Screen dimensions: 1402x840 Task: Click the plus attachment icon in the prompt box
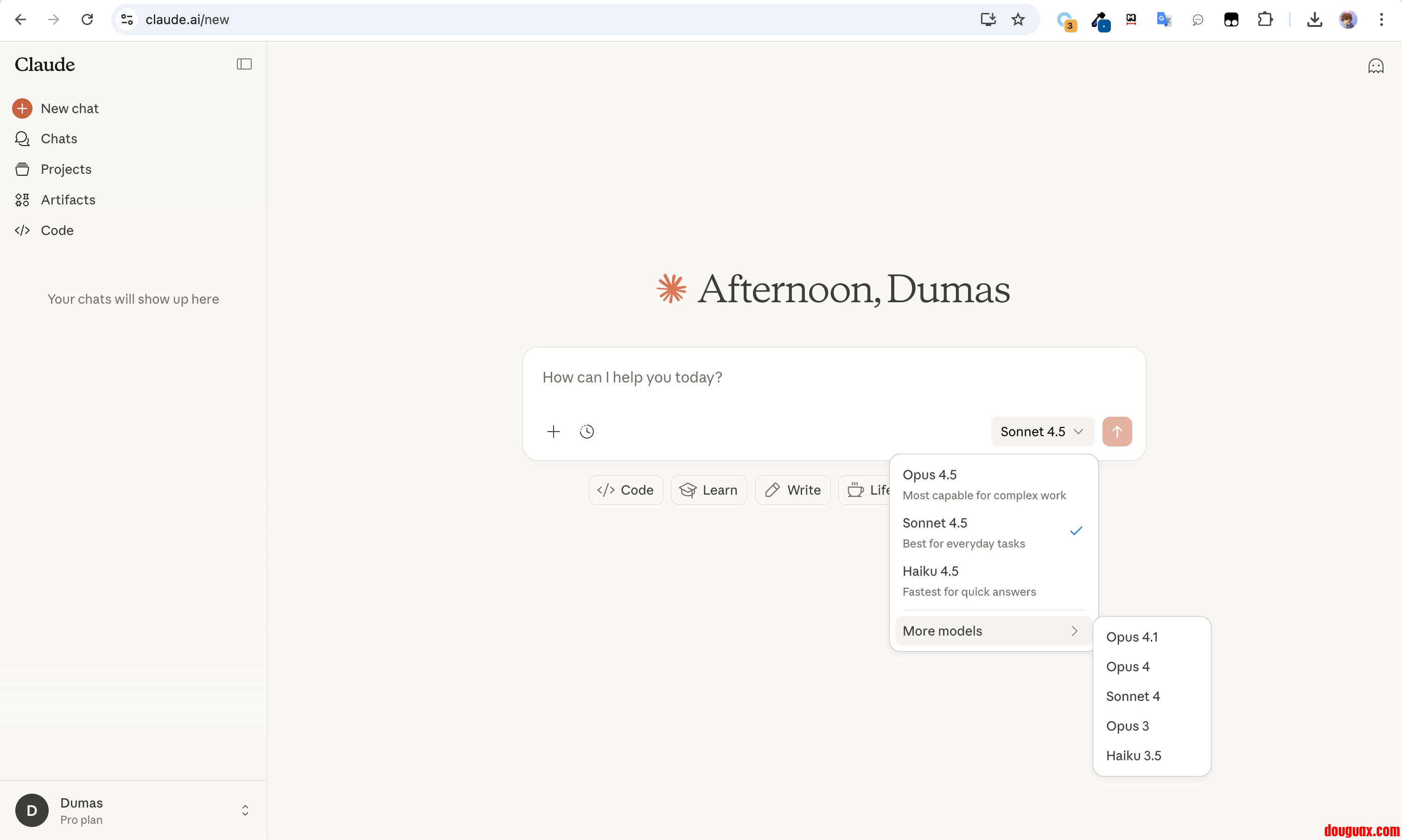point(553,431)
